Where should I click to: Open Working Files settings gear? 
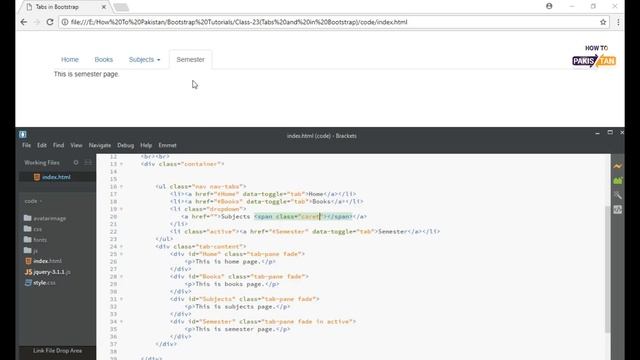(x=76, y=162)
